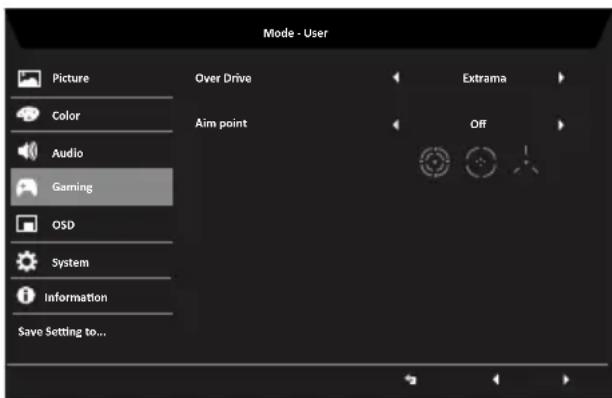Select the three-line aim point icon
This screenshot has height=398, width=612.
click(526, 161)
